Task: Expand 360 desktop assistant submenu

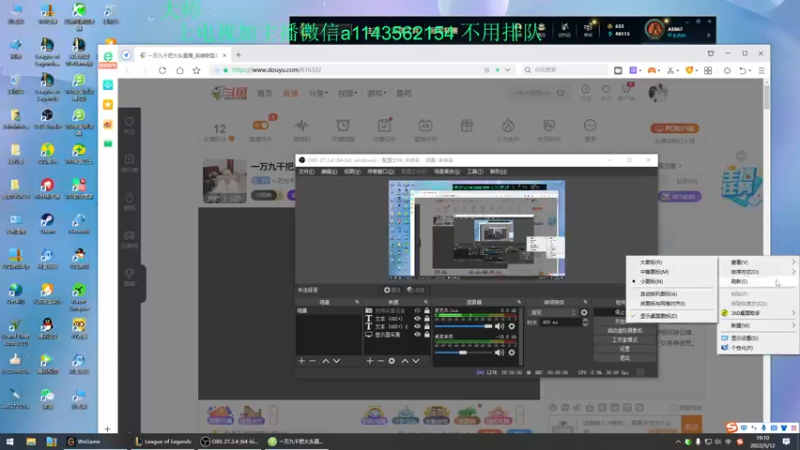Action: click(x=758, y=313)
